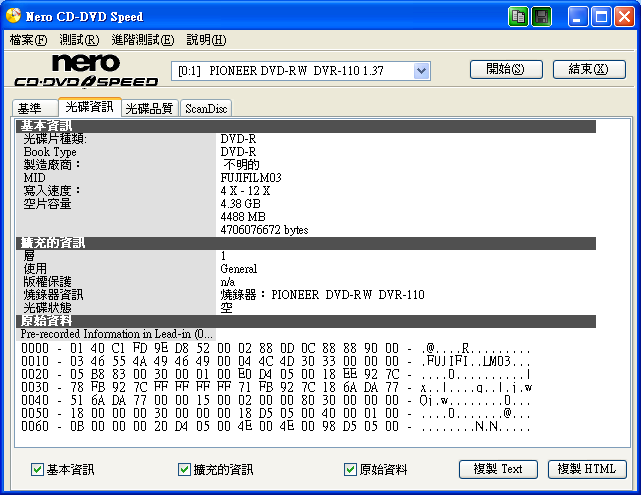Click the 製造廠商 value 不明的
Screen dimensions: 641x495
[x=241, y=165]
